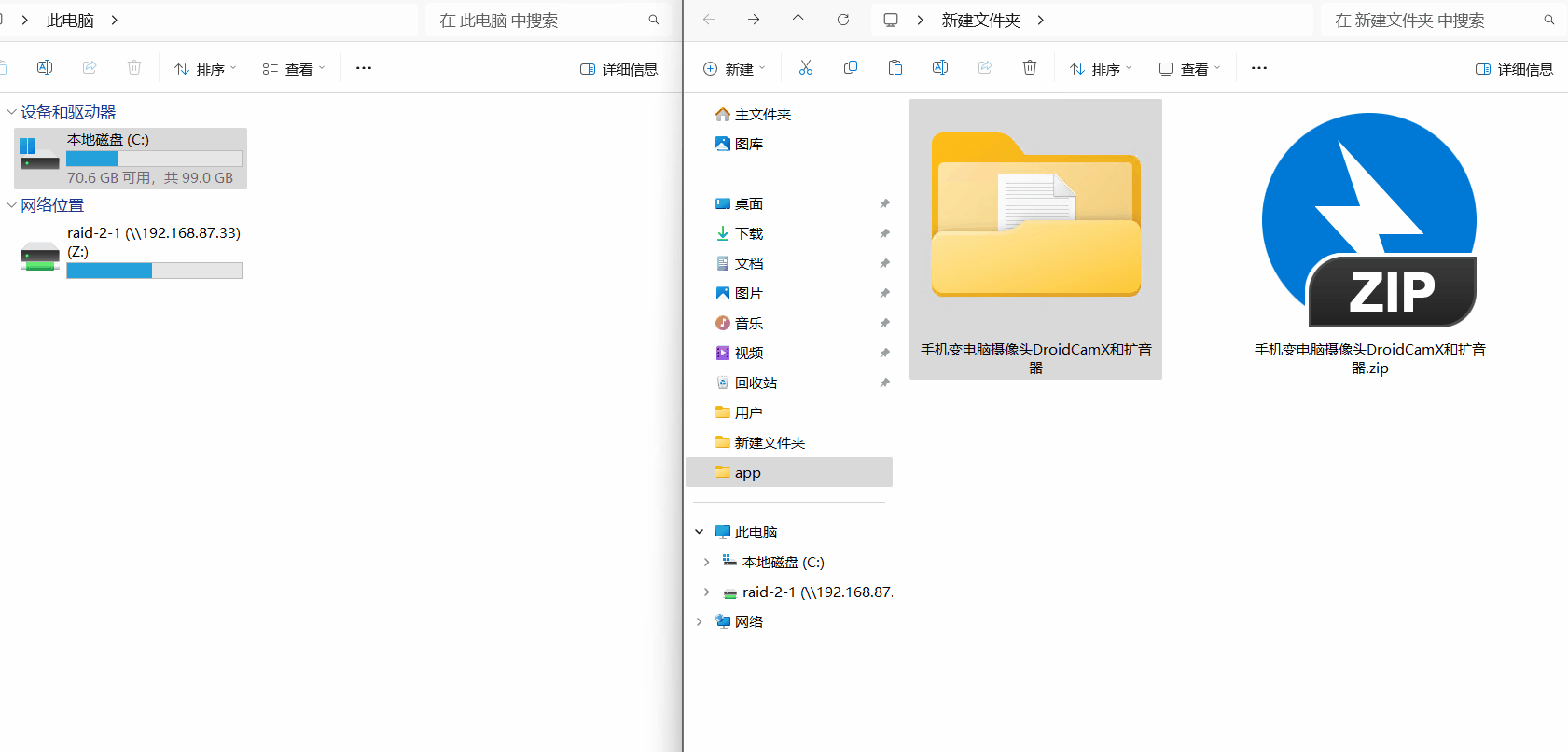Image resolution: width=1568 pixels, height=752 pixels.
Task: Unpin 视频 via its pin icon
Action: click(x=884, y=353)
